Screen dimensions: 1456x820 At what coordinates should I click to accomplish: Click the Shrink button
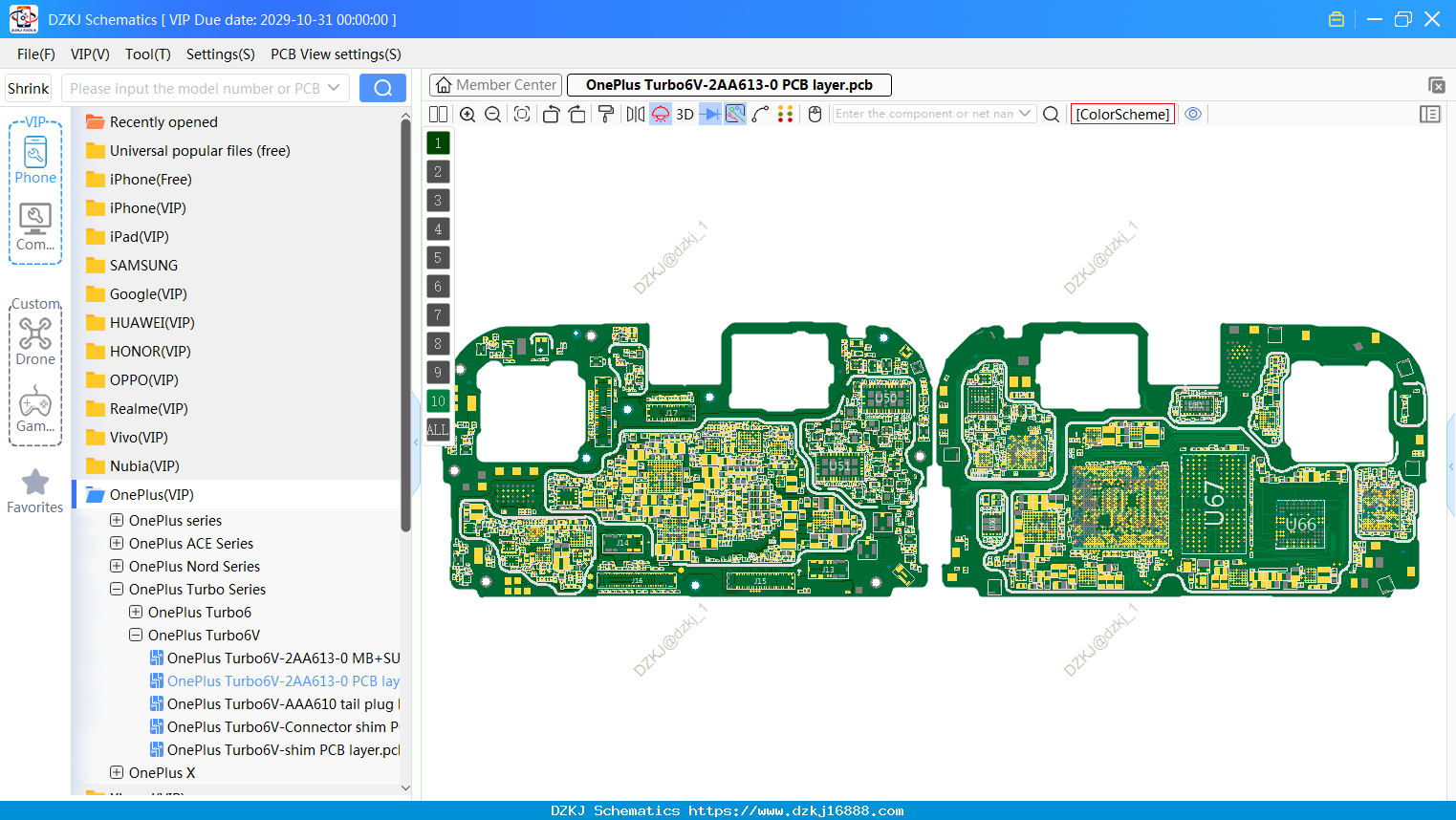(28, 88)
